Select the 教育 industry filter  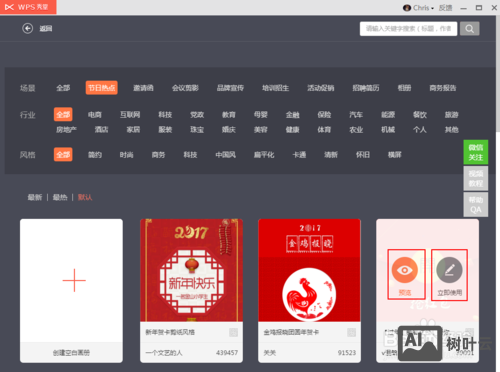[229, 115]
